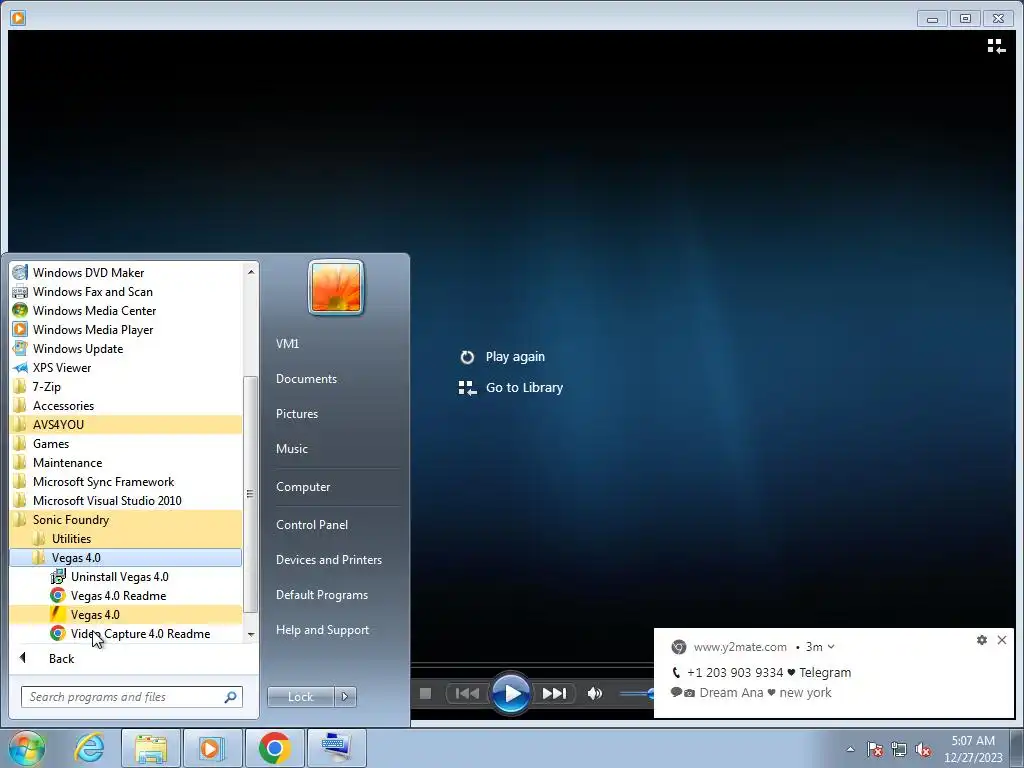The height and width of the screenshot is (768, 1024).
Task: Click the Next track button
Action: (554, 693)
